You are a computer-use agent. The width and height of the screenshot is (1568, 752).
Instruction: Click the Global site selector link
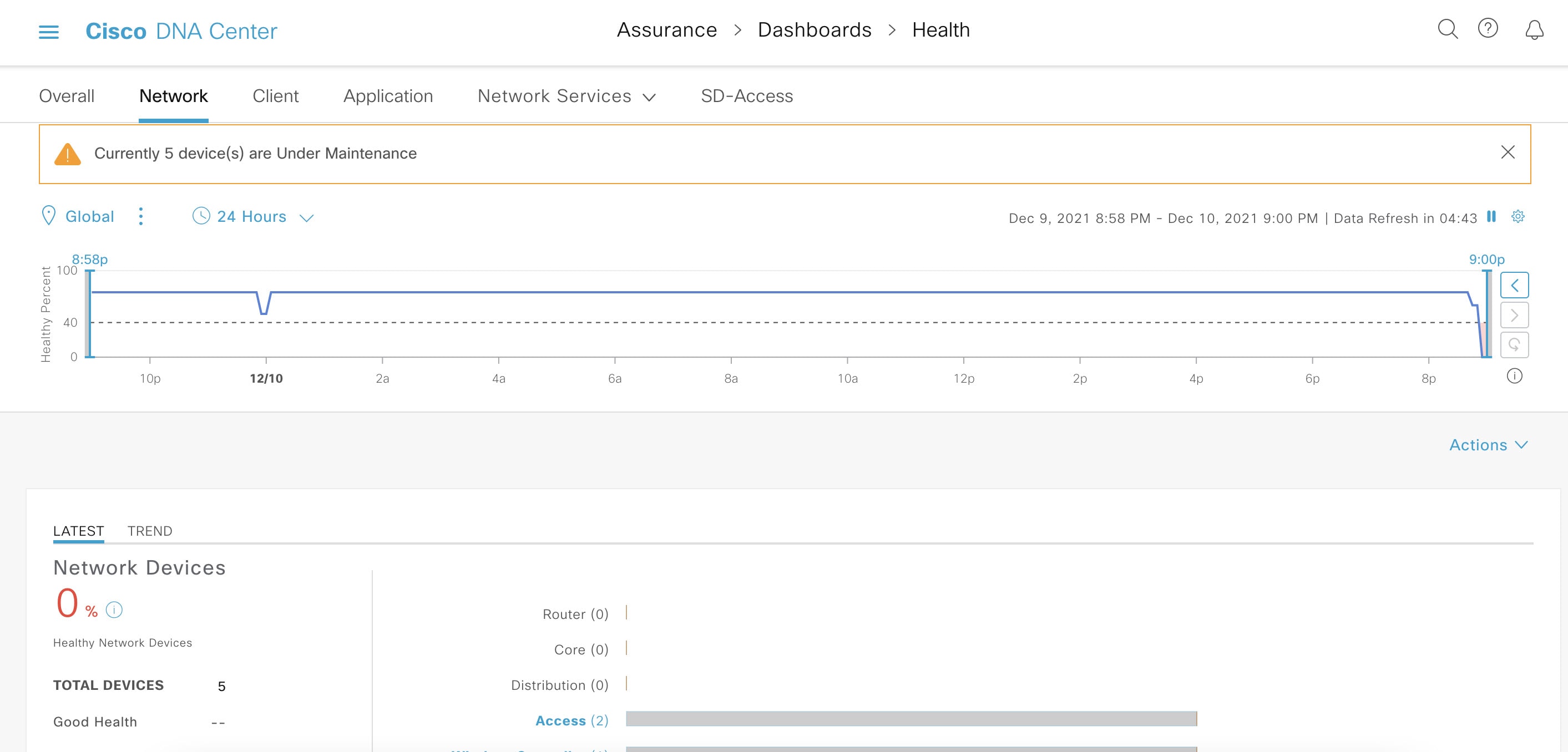point(89,217)
